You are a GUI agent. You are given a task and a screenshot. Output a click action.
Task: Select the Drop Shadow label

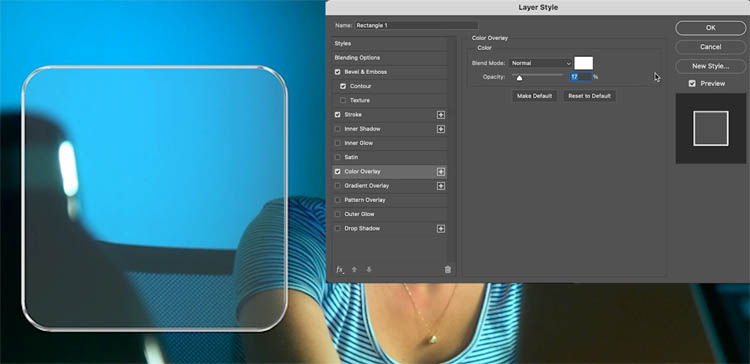[x=362, y=229]
